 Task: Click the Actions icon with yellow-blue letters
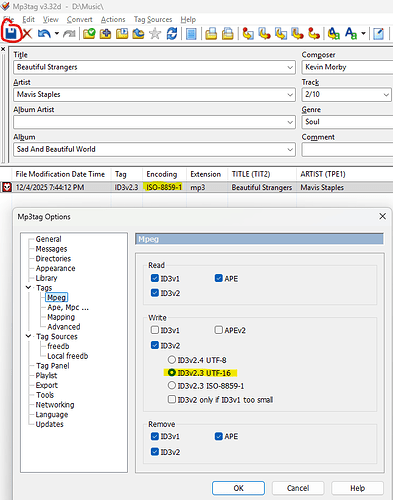[x=334, y=33]
